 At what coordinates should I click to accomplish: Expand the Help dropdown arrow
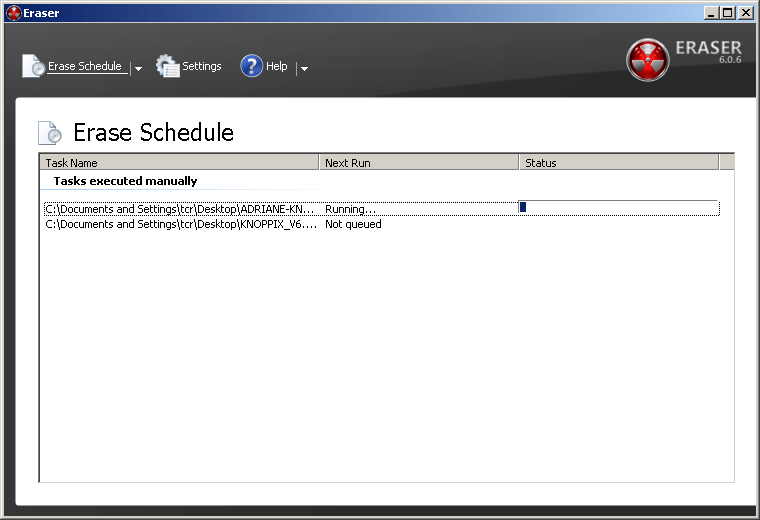click(304, 69)
